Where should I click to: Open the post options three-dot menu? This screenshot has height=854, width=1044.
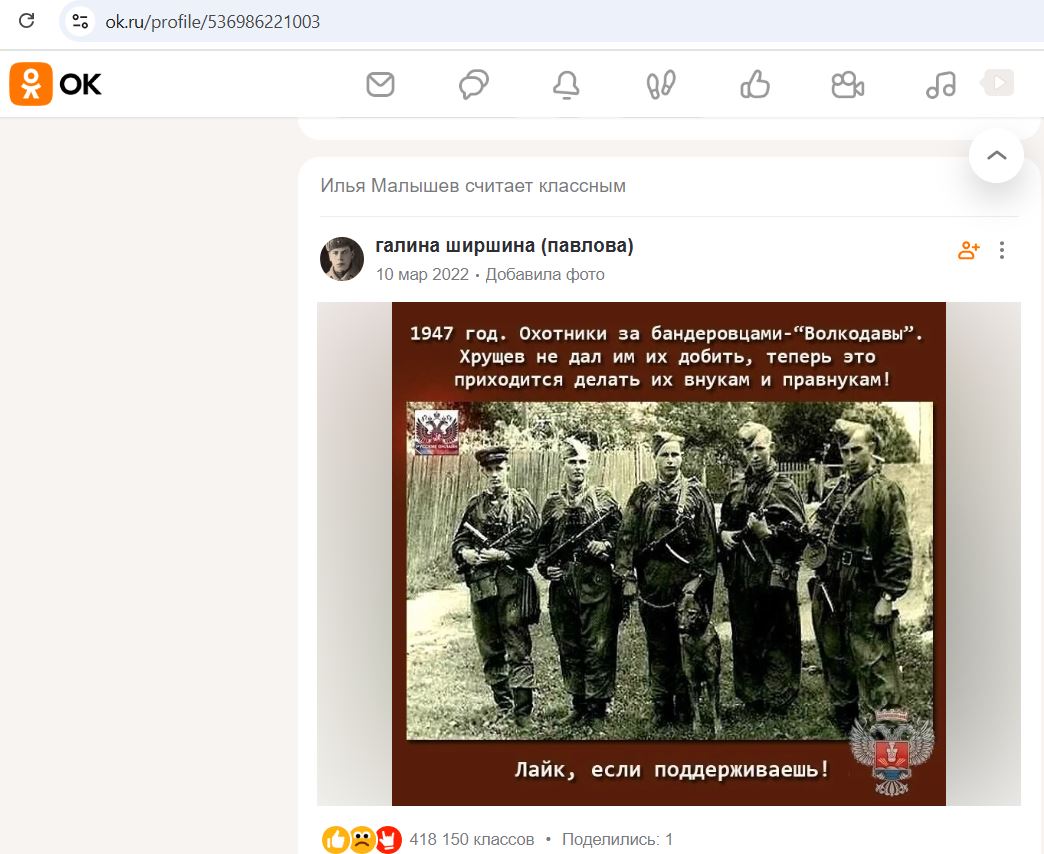click(1002, 250)
